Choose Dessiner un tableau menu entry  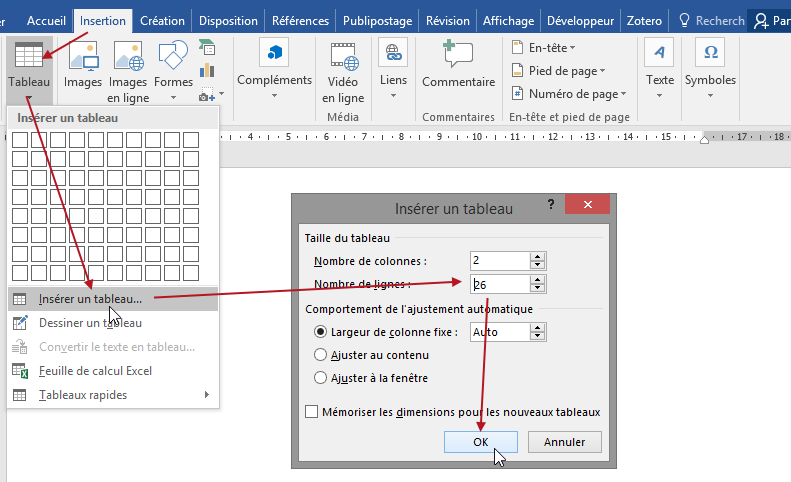(114, 323)
